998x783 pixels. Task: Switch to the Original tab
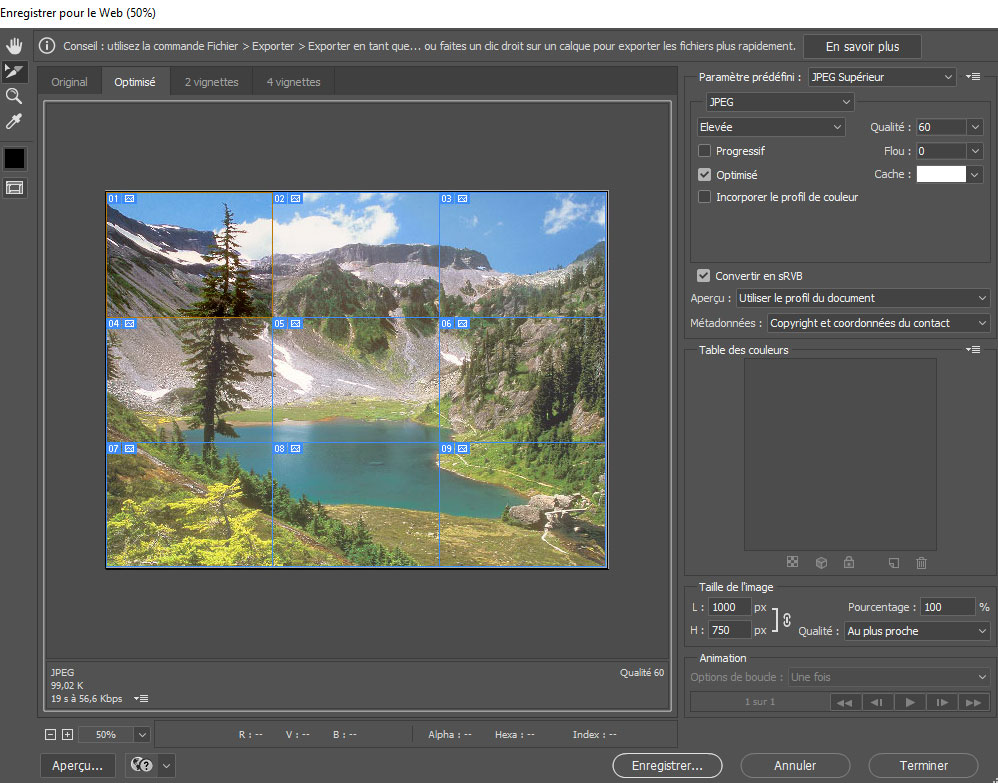tap(69, 82)
